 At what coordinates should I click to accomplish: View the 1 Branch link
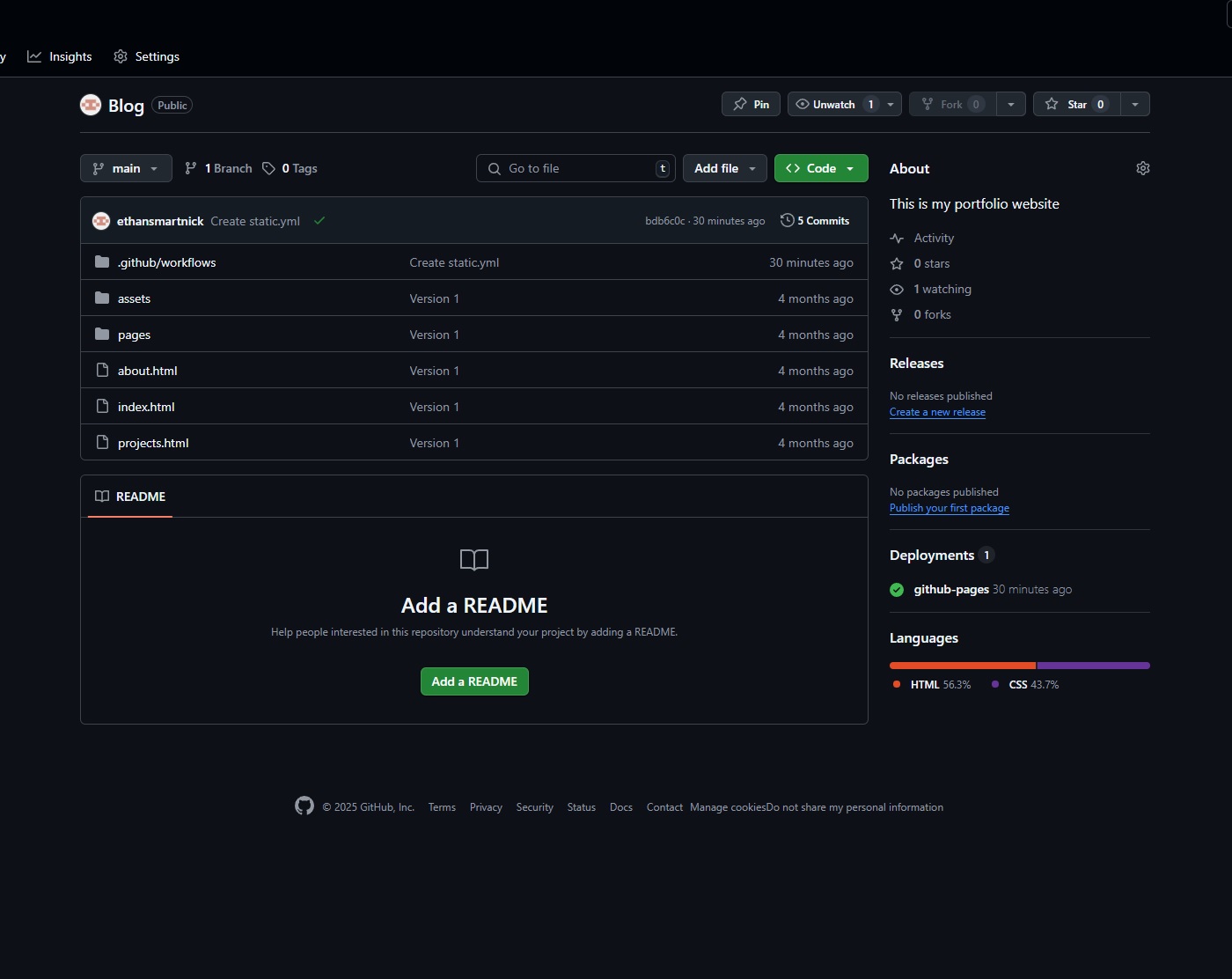[218, 168]
